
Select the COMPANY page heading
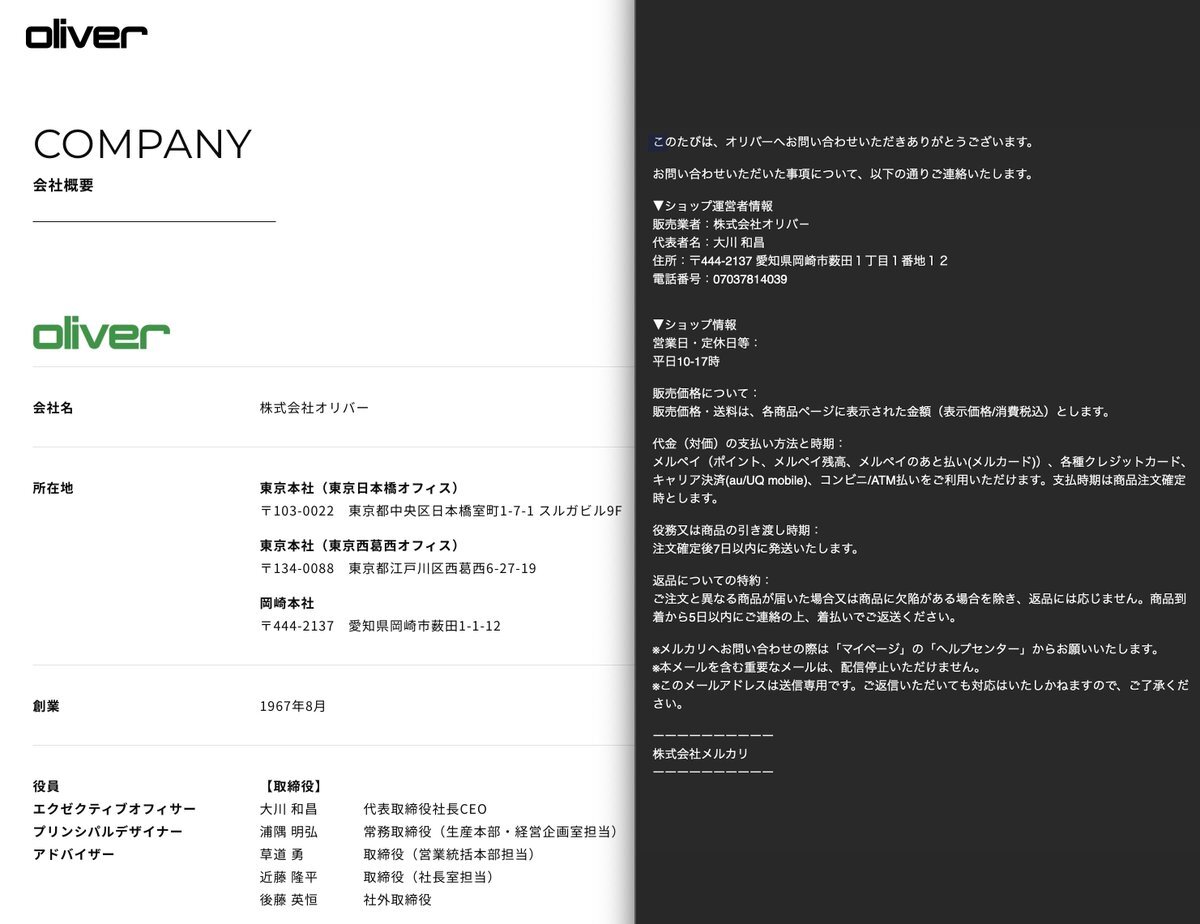pos(142,145)
